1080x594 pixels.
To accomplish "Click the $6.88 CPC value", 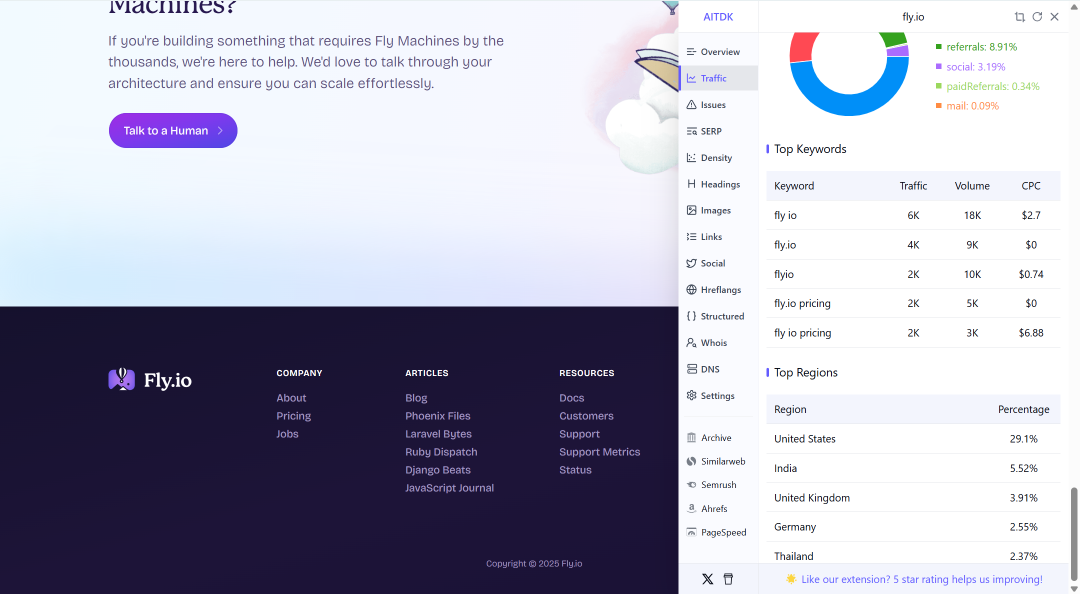I will [1030, 332].
